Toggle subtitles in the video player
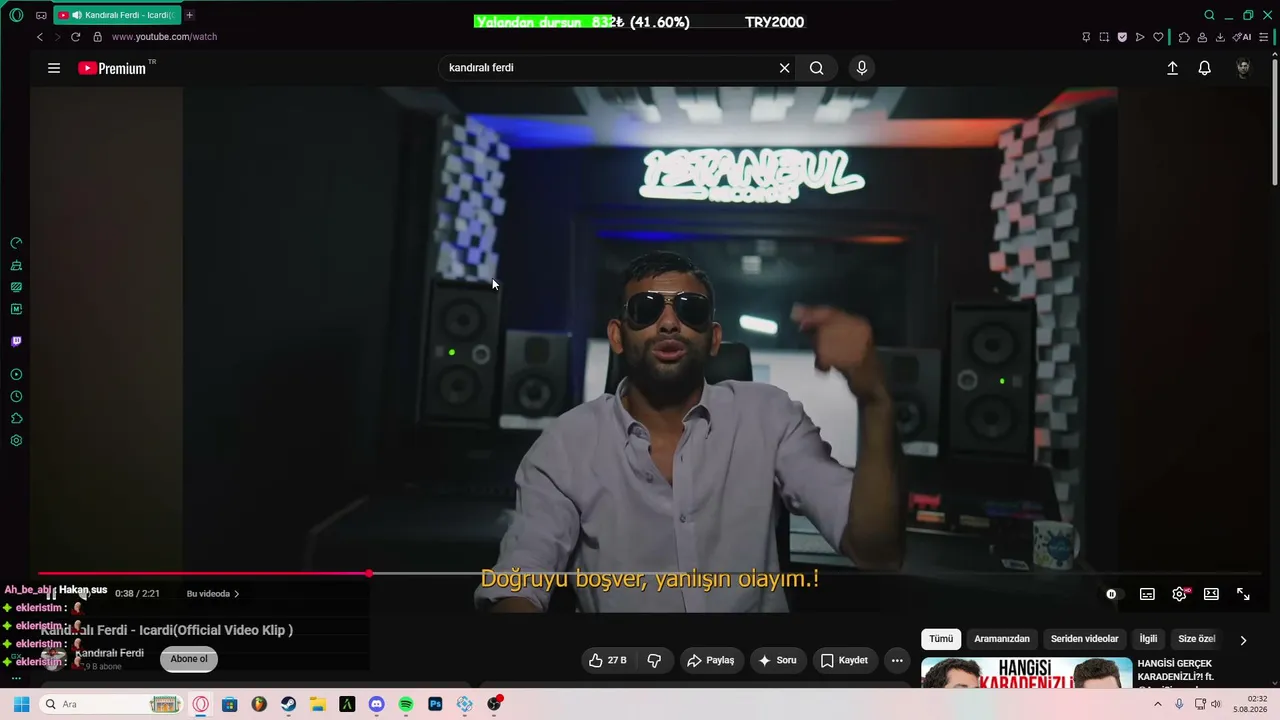 click(x=1147, y=594)
